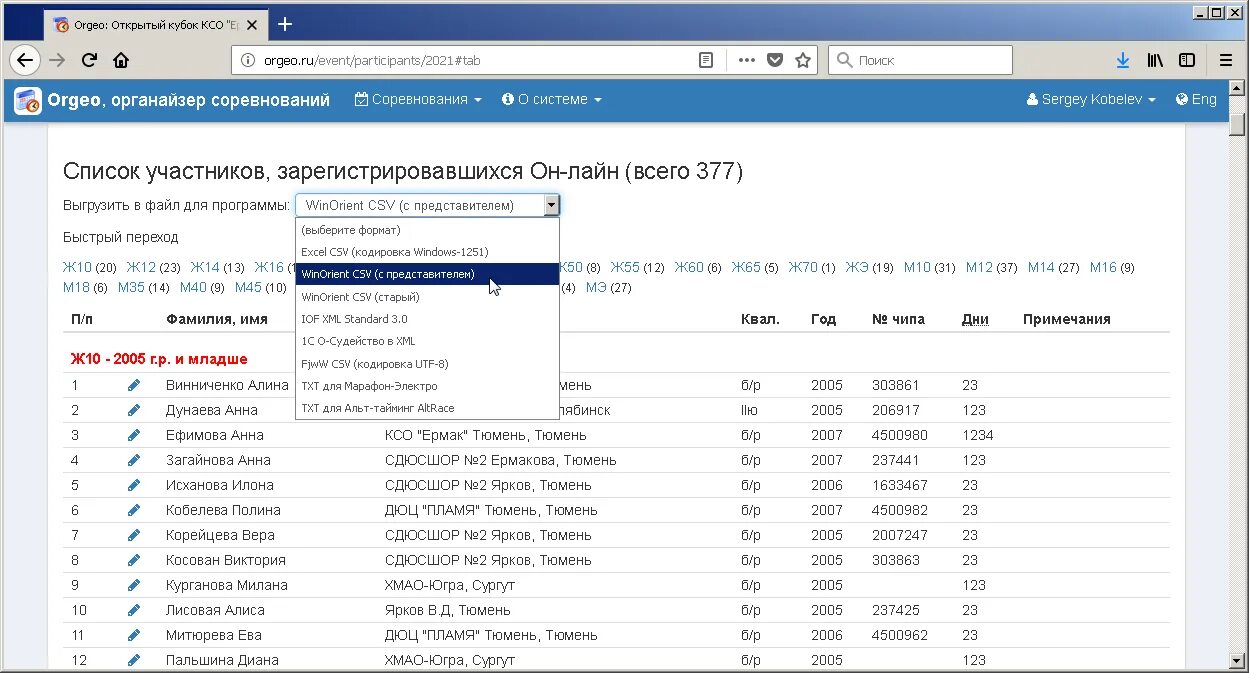Viewport: 1249px width, 673px height.
Task: Click the Orgeo logo icon
Action: tap(27, 100)
